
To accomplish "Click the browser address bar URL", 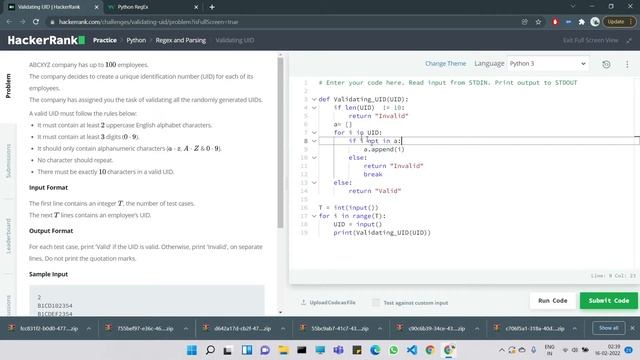I will click(148, 22).
